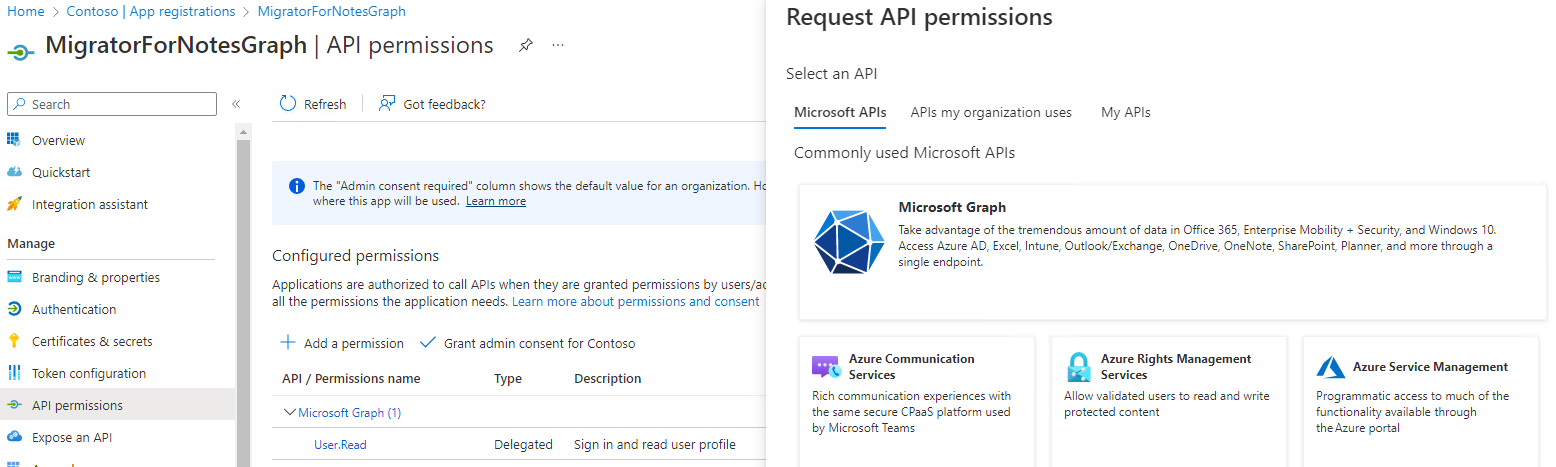Click Grant admin consent for Contoso
Screen dimensions: 1556x467
528,343
